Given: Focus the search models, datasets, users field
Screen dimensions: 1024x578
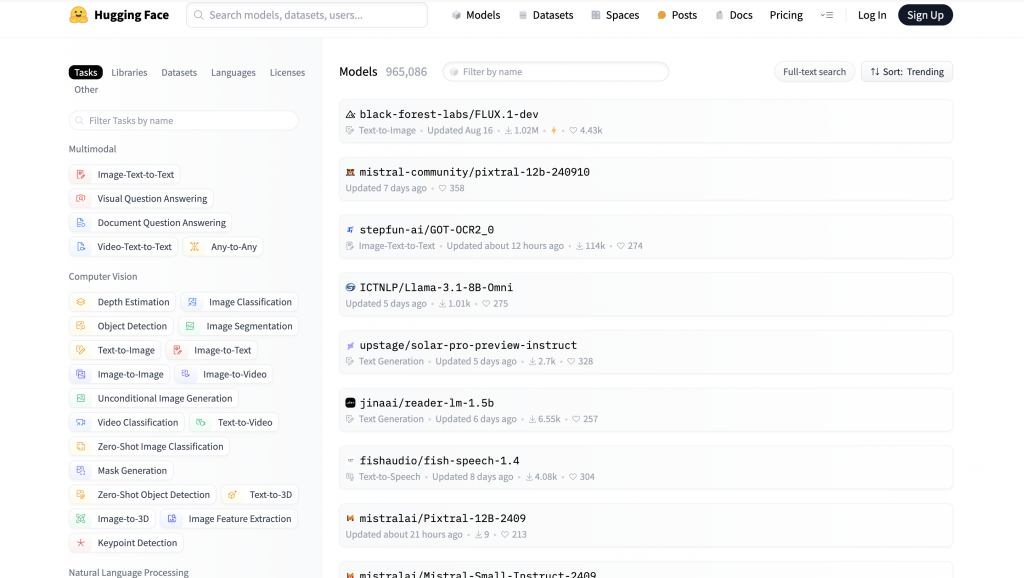Looking at the screenshot, I should 307,15.
